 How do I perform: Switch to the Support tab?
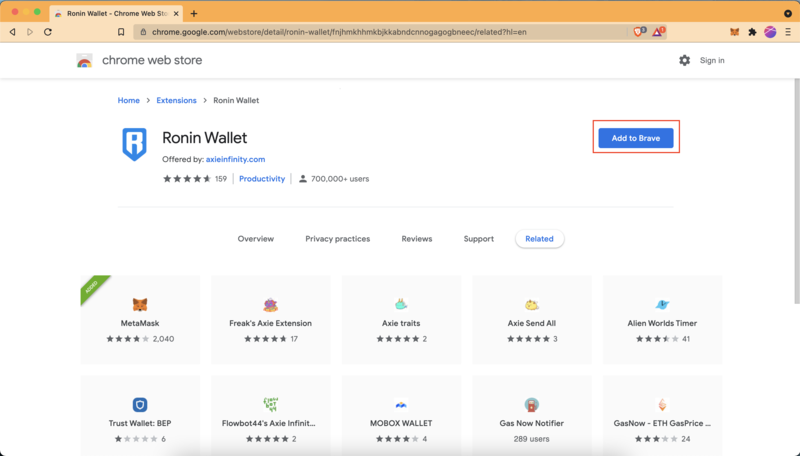479,239
